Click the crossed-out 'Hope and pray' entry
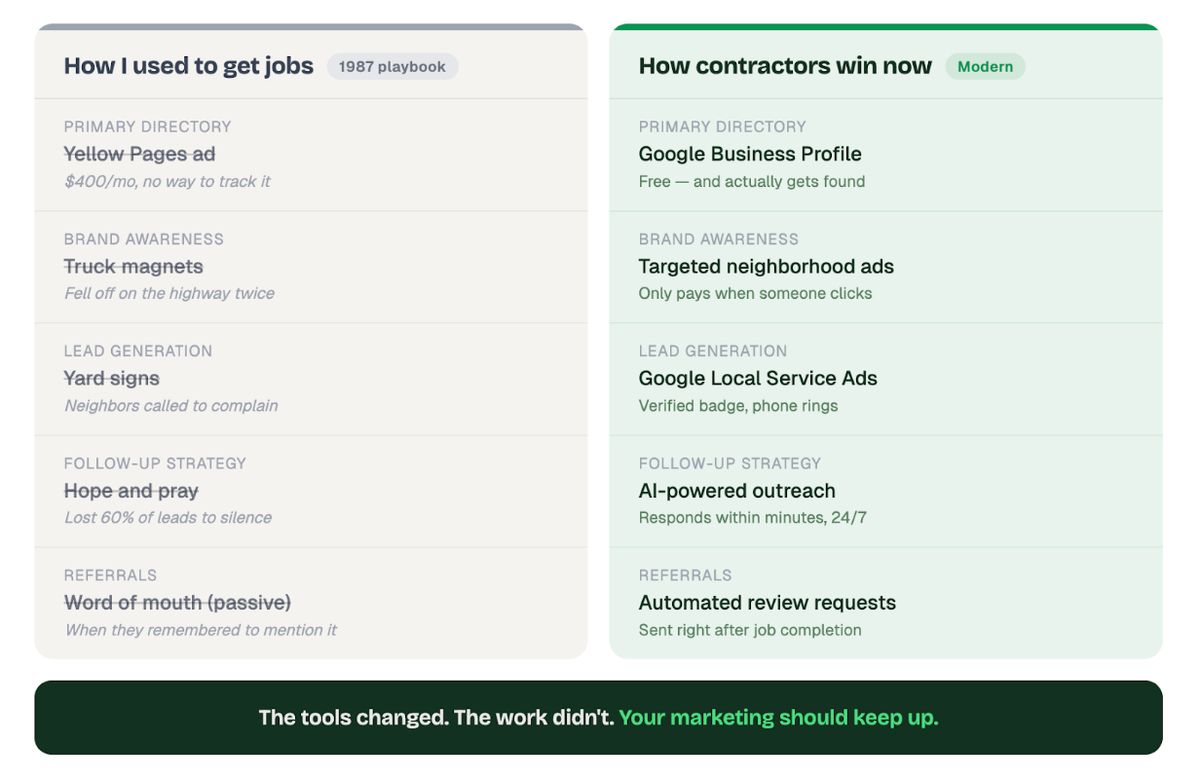Screen dimensions: 1200x775 [x=131, y=491]
